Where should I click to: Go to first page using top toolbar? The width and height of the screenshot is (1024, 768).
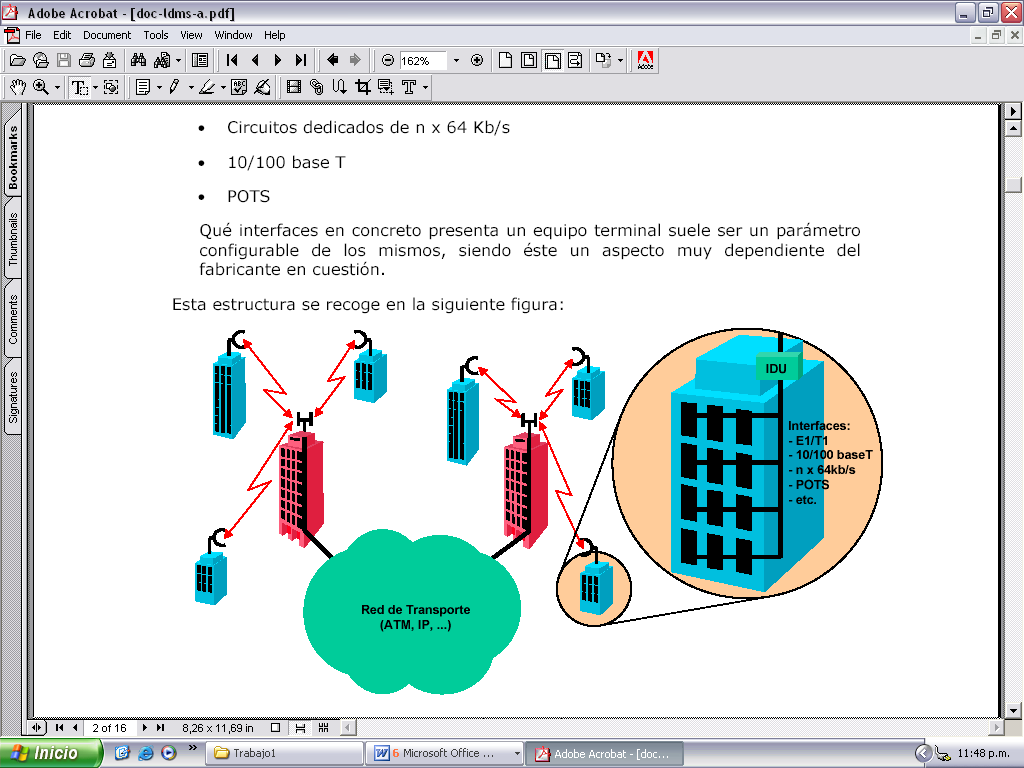[232, 61]
